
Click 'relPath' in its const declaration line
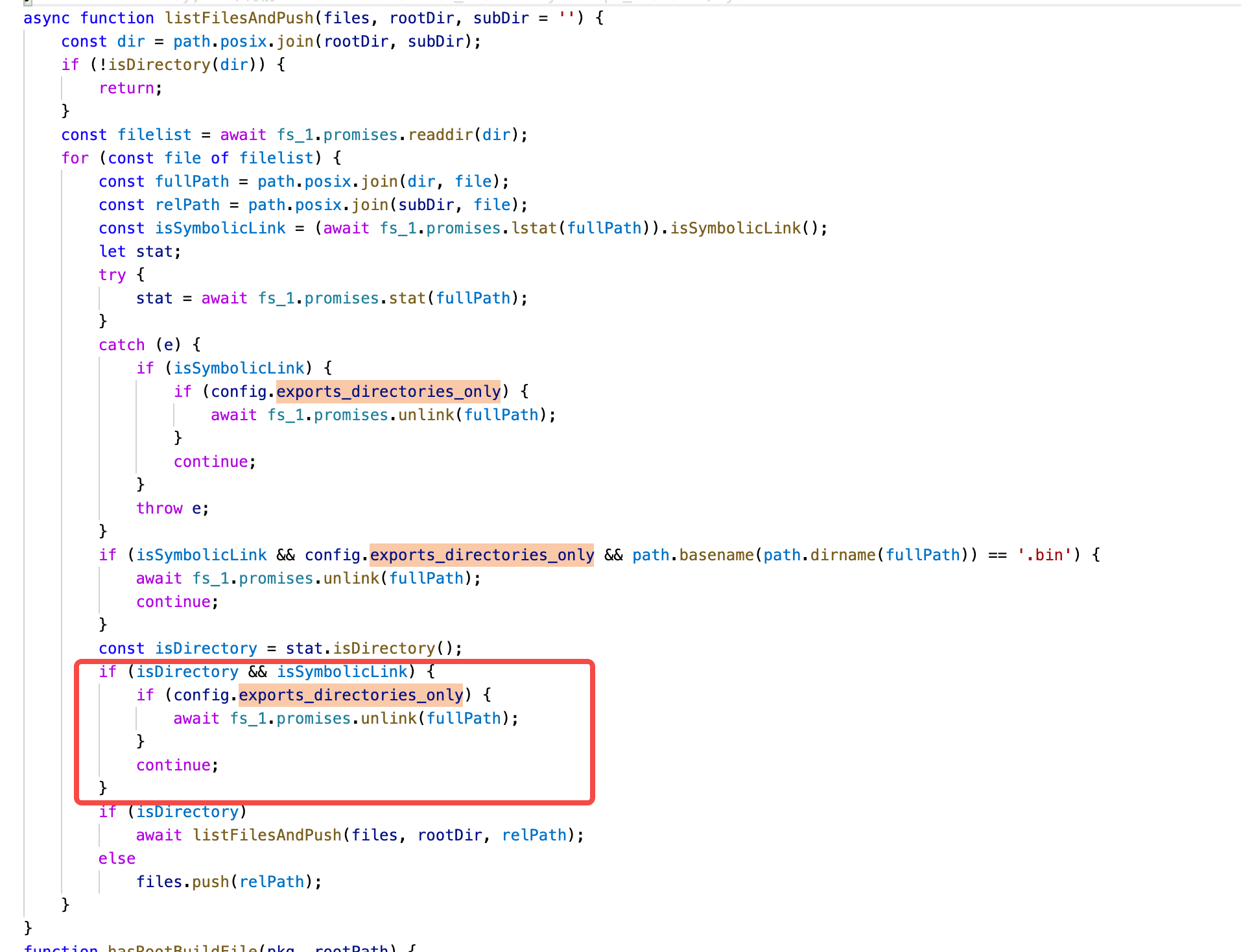pyautogui.click(x=187, y=205)
